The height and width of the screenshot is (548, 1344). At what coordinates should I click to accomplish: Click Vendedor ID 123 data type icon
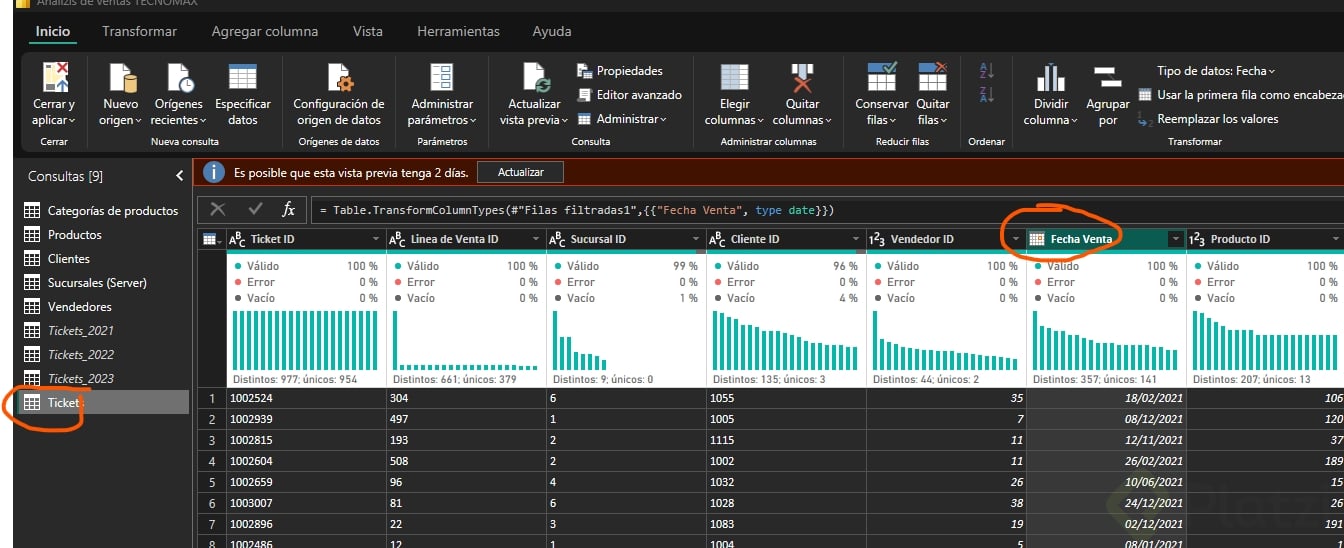coord(877,239)
